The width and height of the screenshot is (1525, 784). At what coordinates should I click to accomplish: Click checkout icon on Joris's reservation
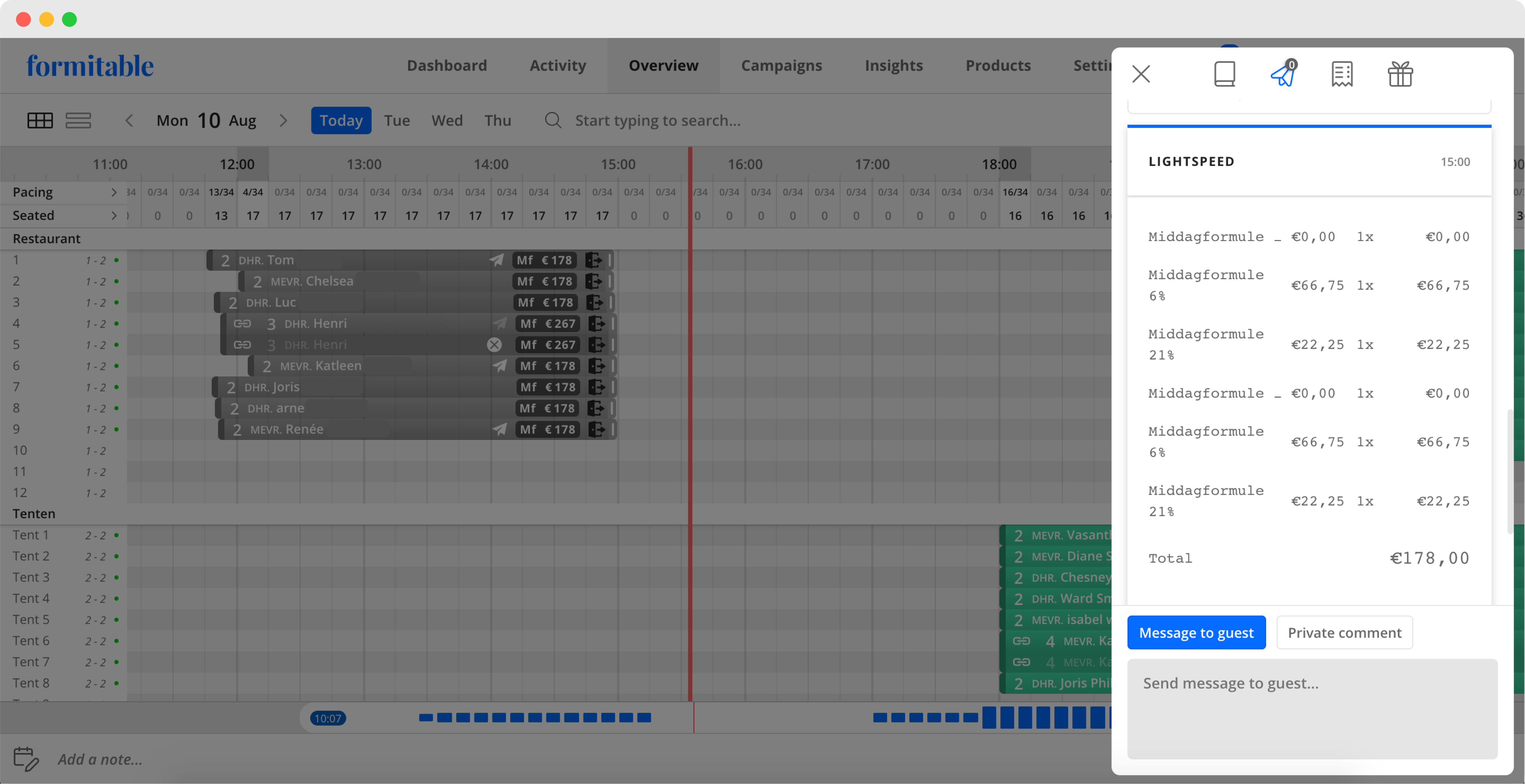[x=597, y=387]
